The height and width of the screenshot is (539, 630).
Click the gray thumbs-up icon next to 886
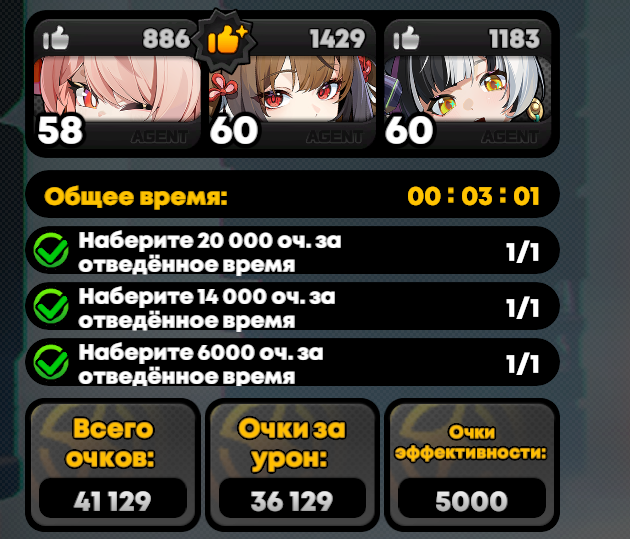(x=56, y=38)
